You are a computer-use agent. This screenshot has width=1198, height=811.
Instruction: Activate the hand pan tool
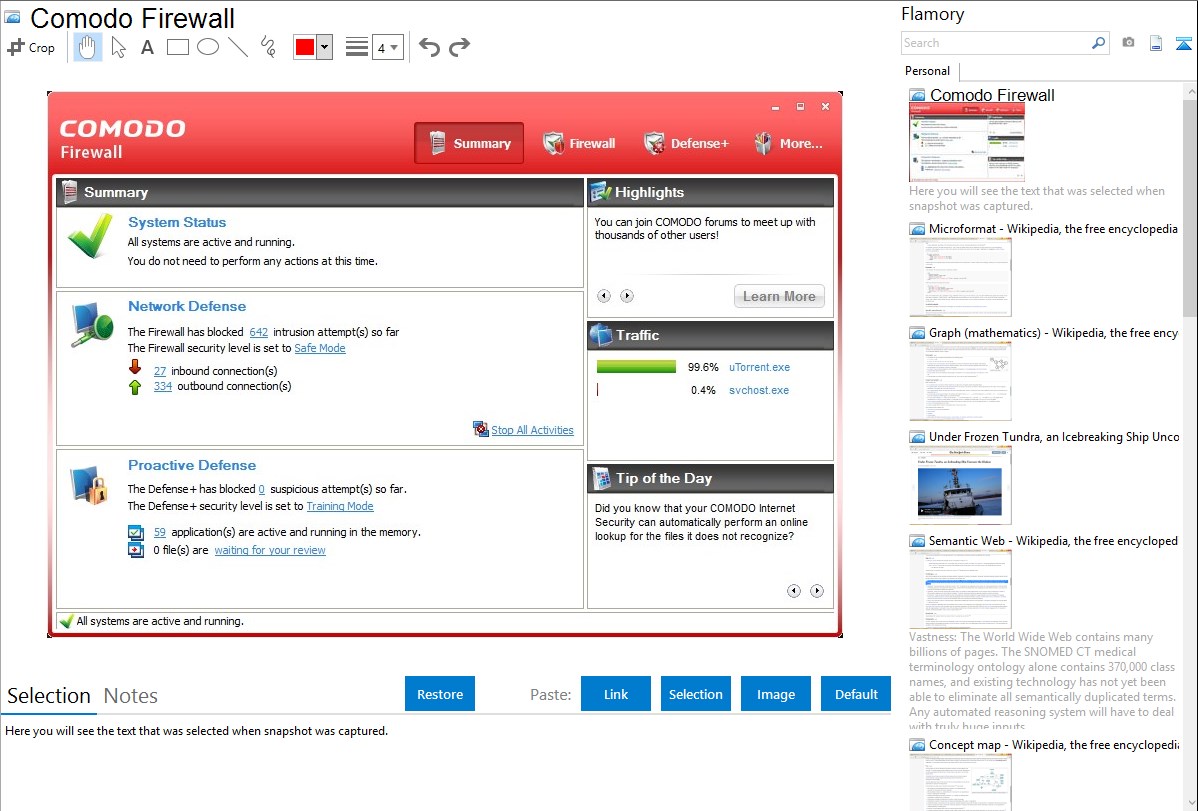(x=87, y=47)
